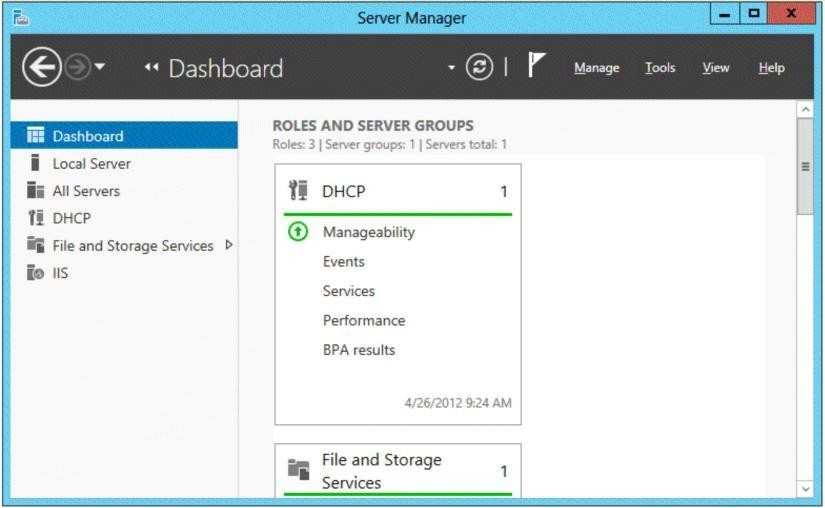Open the Manage menu
825x508 pixels.
pyautogui.click(x=597, y=68)
